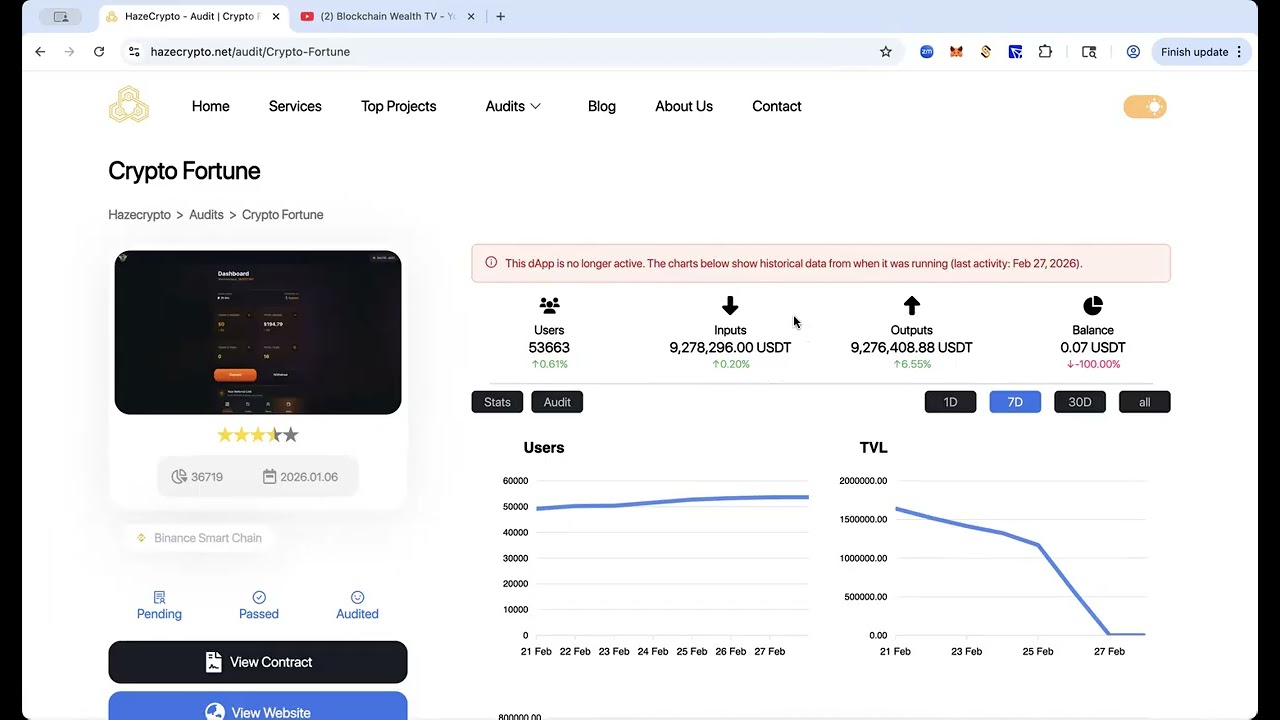This screenshot has width=1280, height=720.
Task: Click the 9,278,296.00 USDT inputs value
Action: coord(730,348)
